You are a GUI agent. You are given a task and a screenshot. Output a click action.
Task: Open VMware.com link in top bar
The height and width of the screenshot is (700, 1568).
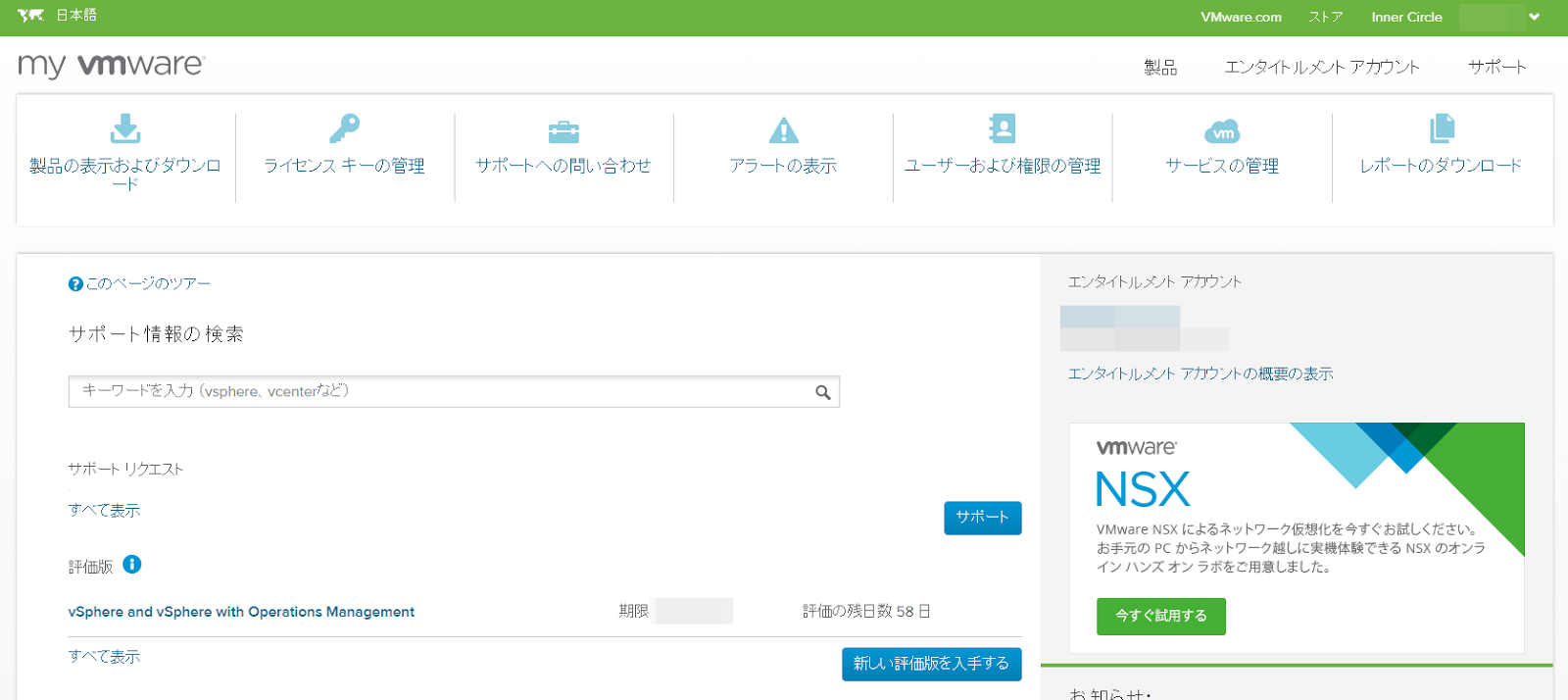point(1241,17)
